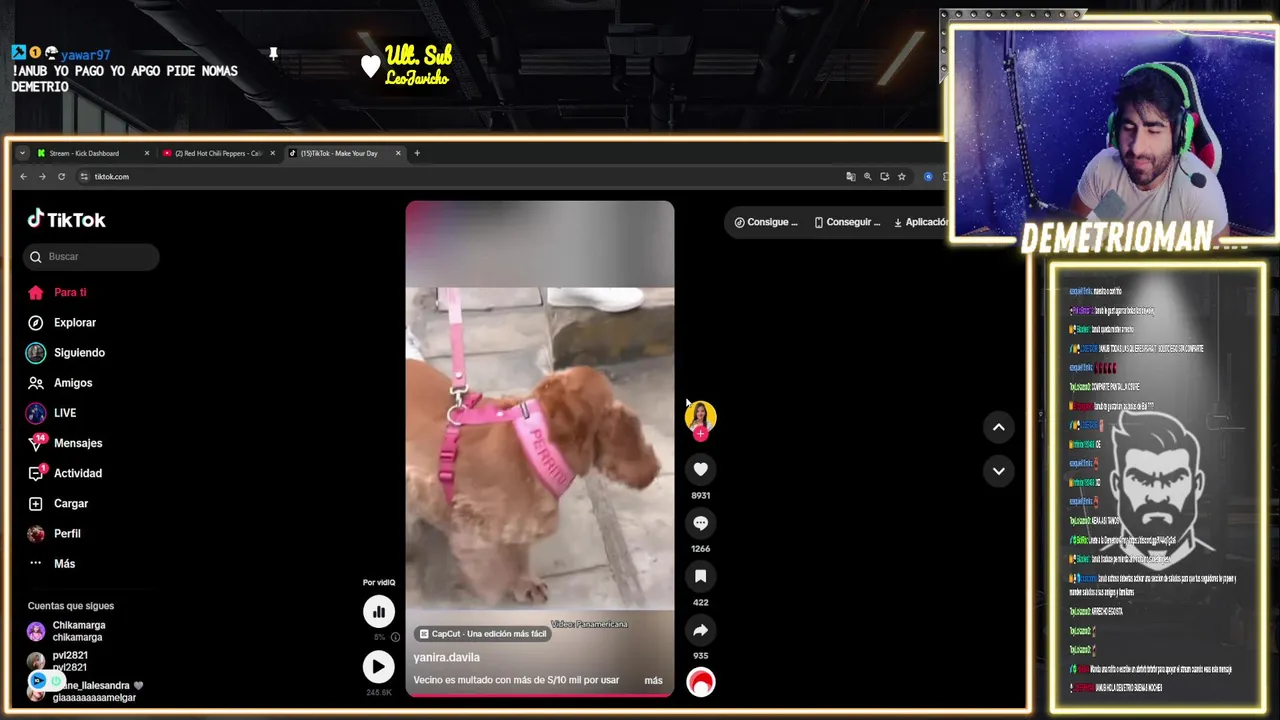Image resolution: width=1280 pixels, height=720 pixels.
Task: Click the vidIQ round play button
Action: click(378, 666)
